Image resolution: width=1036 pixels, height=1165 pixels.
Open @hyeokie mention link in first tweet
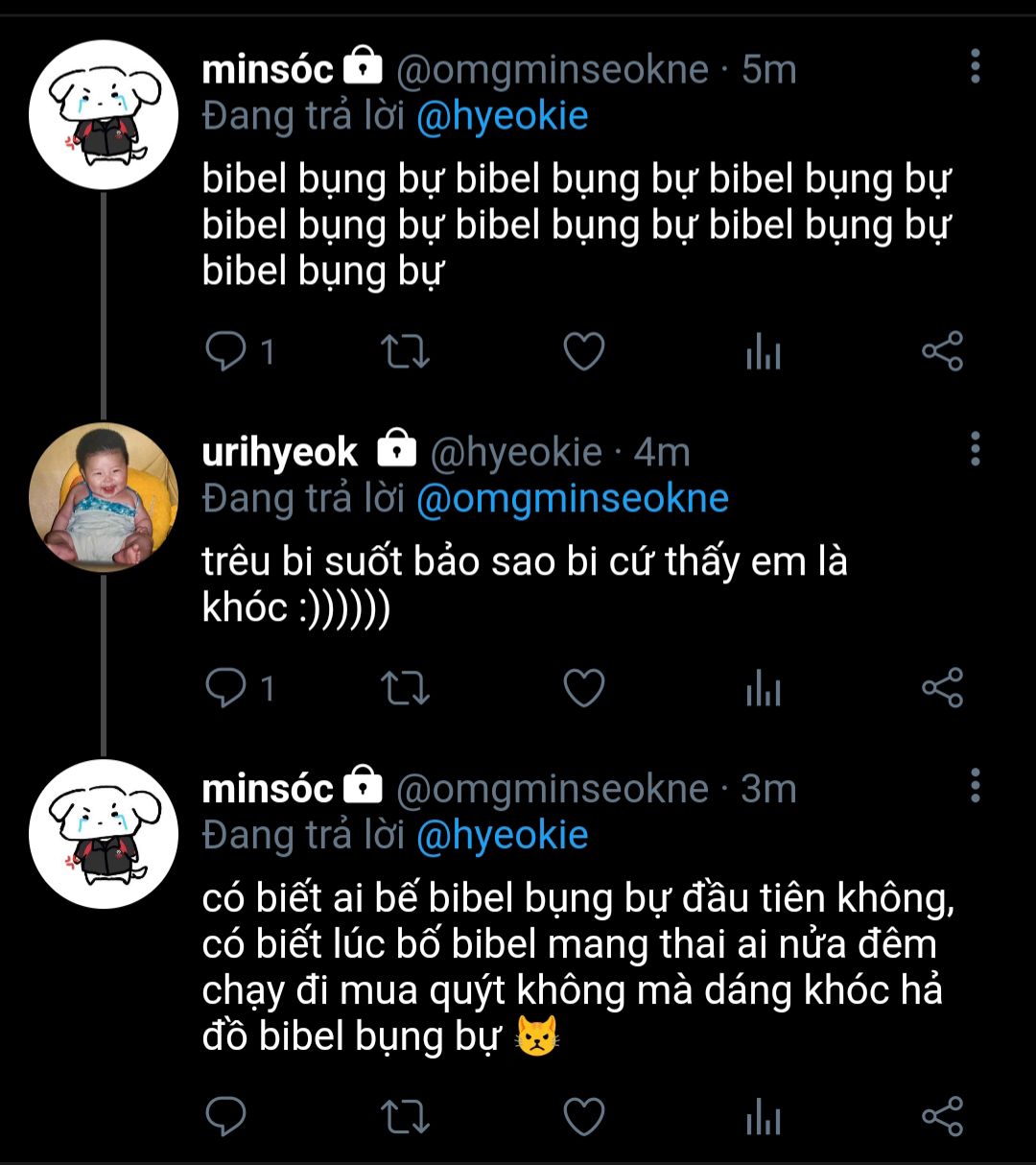(x=502, y=116)
